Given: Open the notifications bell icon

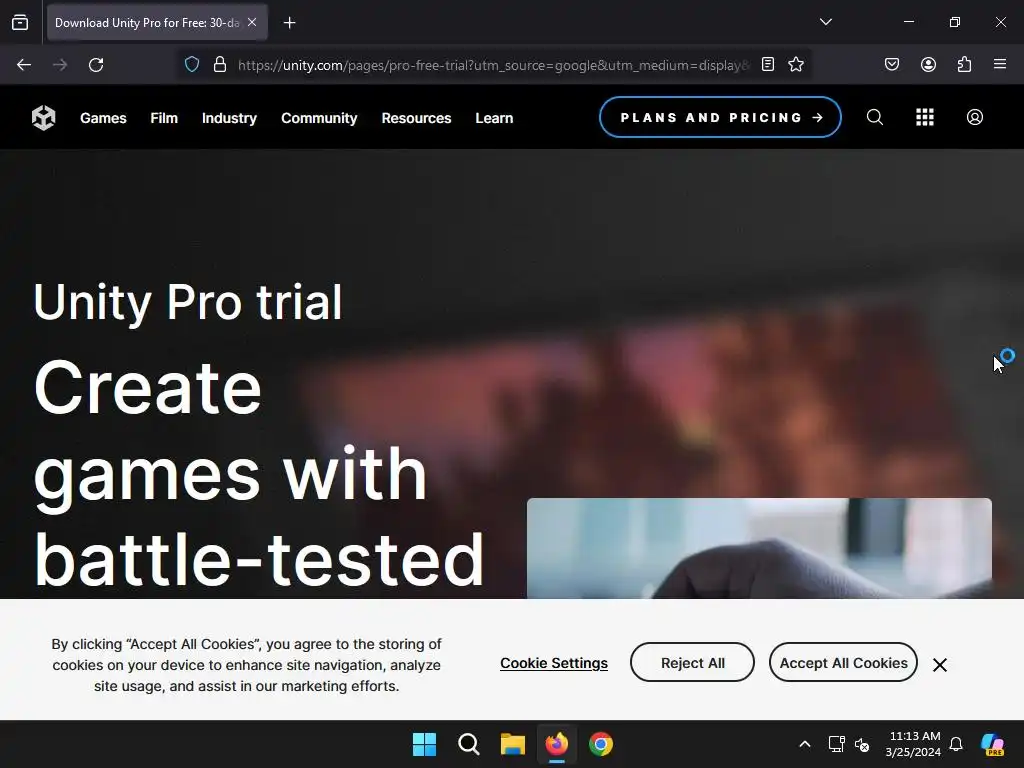Looking at the screenshot, I should point(956,744).
